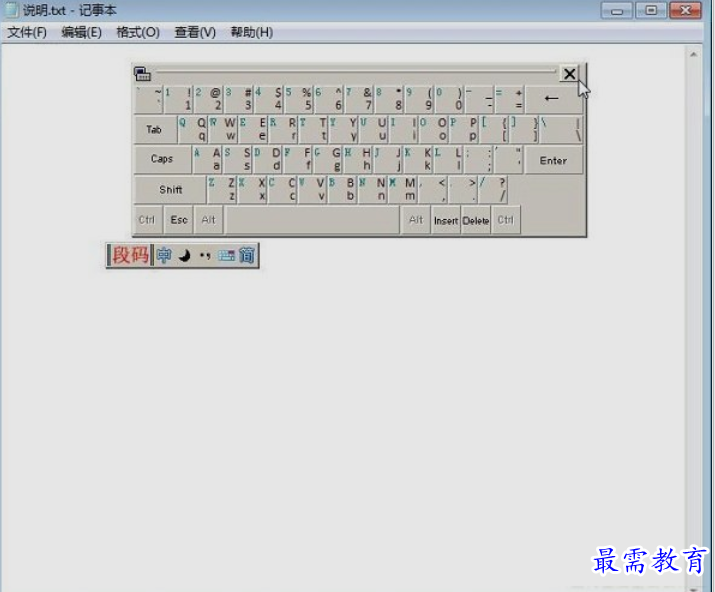The image size is (715, 592).
Task: Toggle the half-moon full/half width icon
Action: pos(185,255)
